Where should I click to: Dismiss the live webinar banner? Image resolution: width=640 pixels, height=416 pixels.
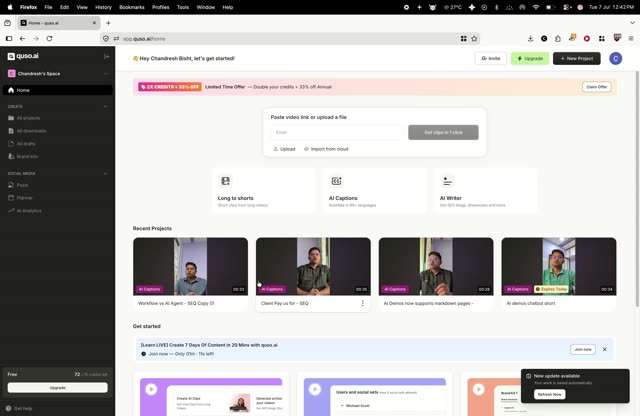pos(604,349)
